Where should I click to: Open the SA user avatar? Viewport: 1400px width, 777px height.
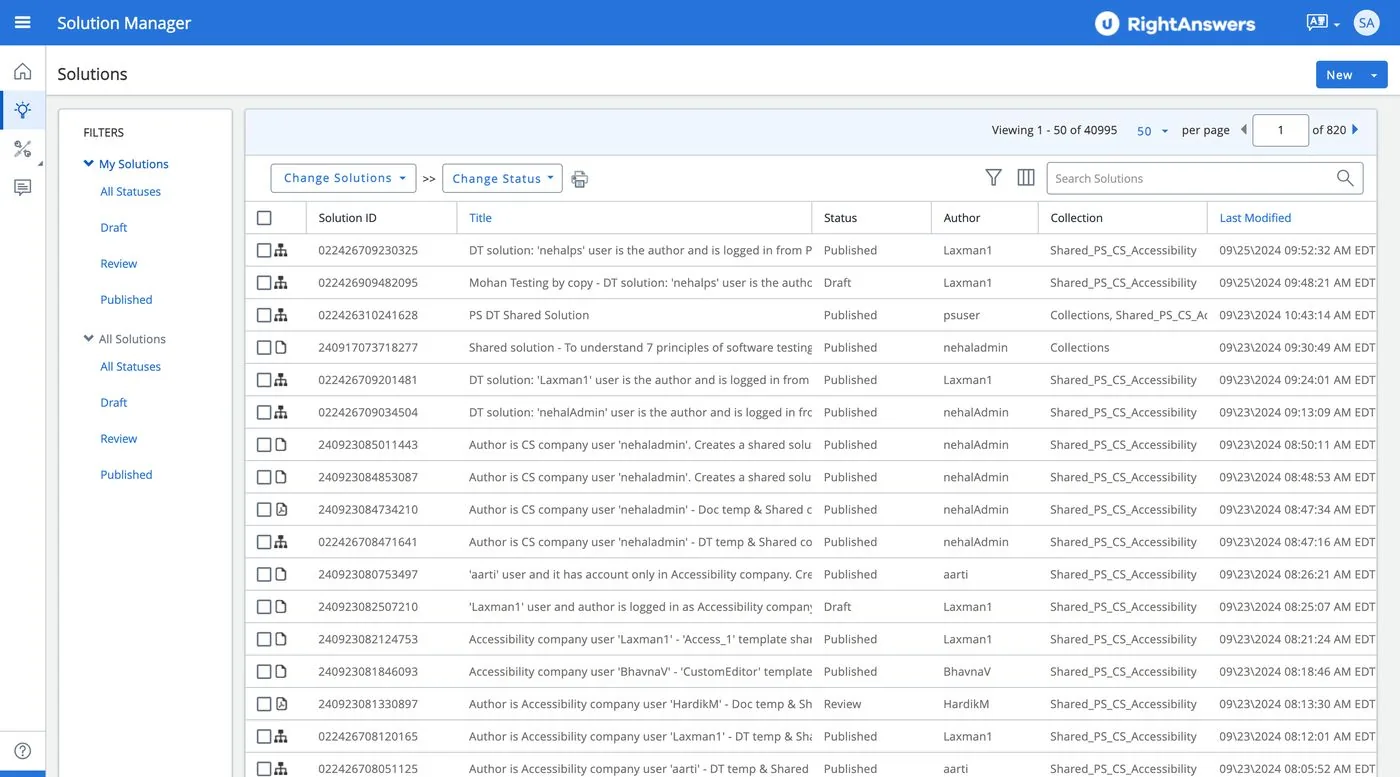click(x=1366, y=23)
